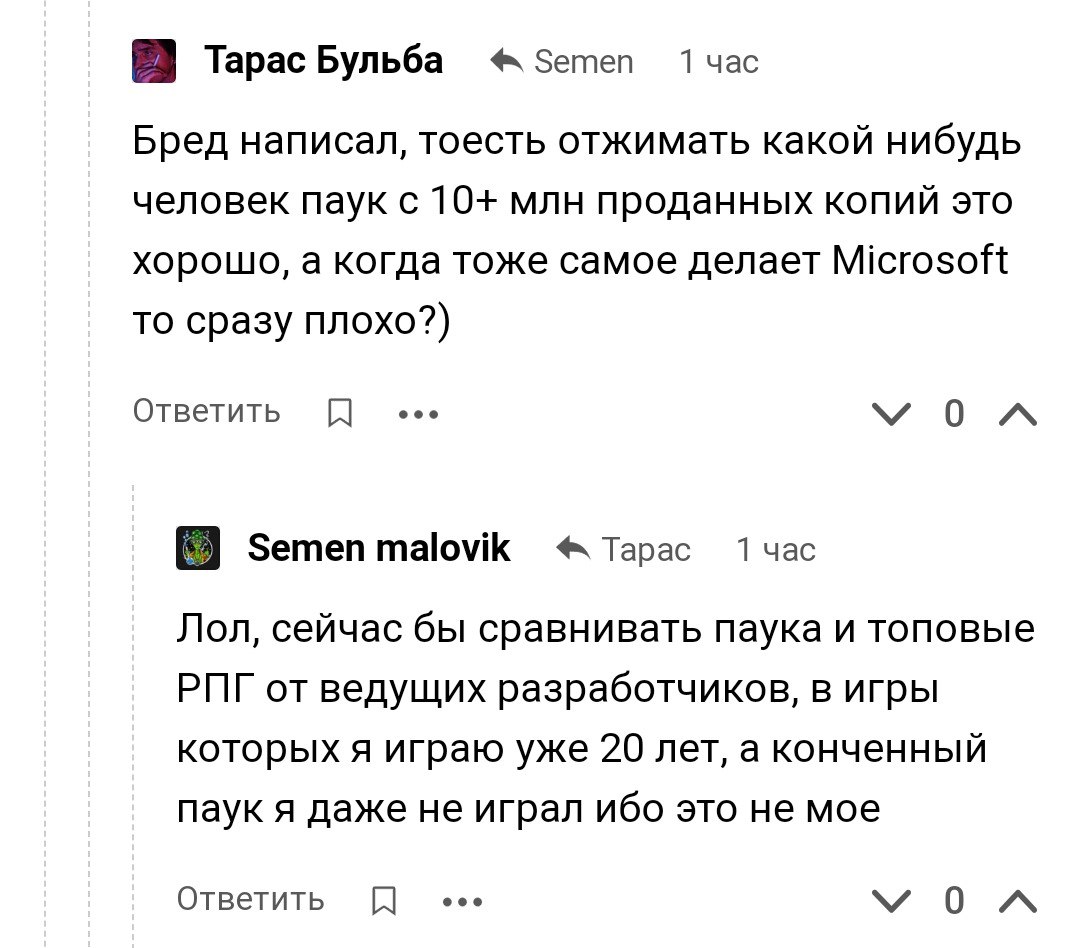1080x948 pixels.
Task: Upvote Semen malovik's comment
Action: click(1017, 901)
